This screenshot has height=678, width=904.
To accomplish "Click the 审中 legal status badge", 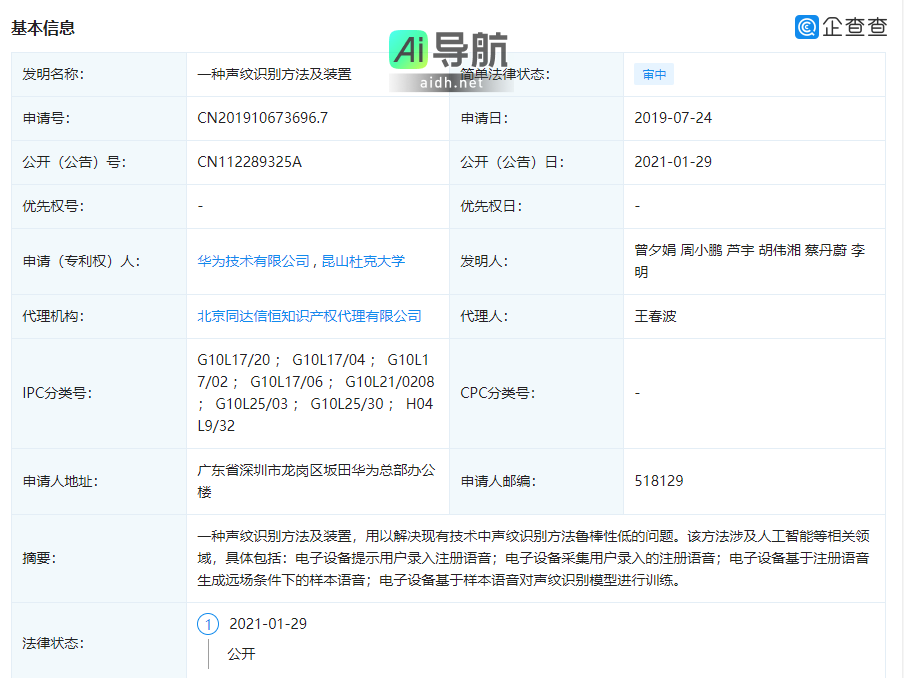I will [654, 74].
